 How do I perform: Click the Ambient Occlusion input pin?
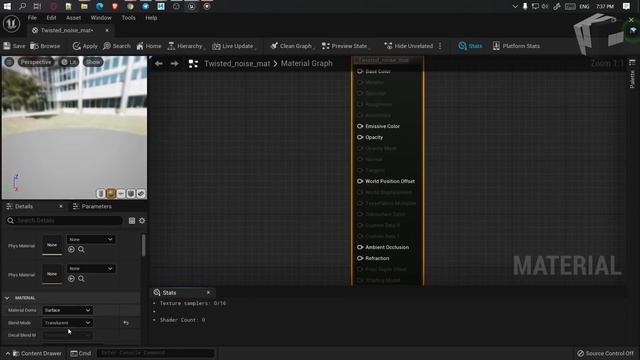(x=360, y=247)
